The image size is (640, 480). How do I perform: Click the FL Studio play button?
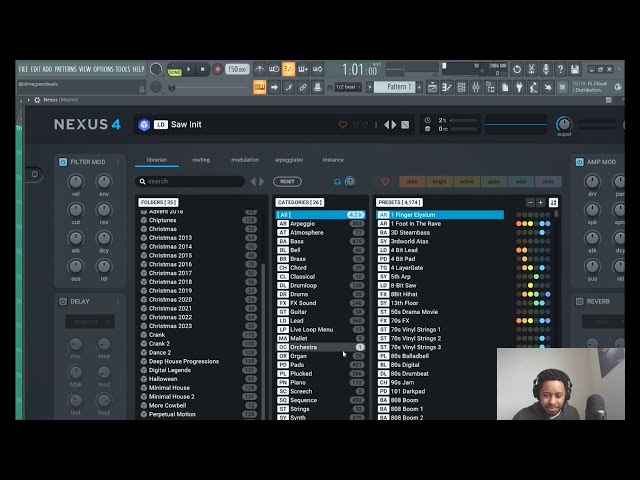[189, 69]
